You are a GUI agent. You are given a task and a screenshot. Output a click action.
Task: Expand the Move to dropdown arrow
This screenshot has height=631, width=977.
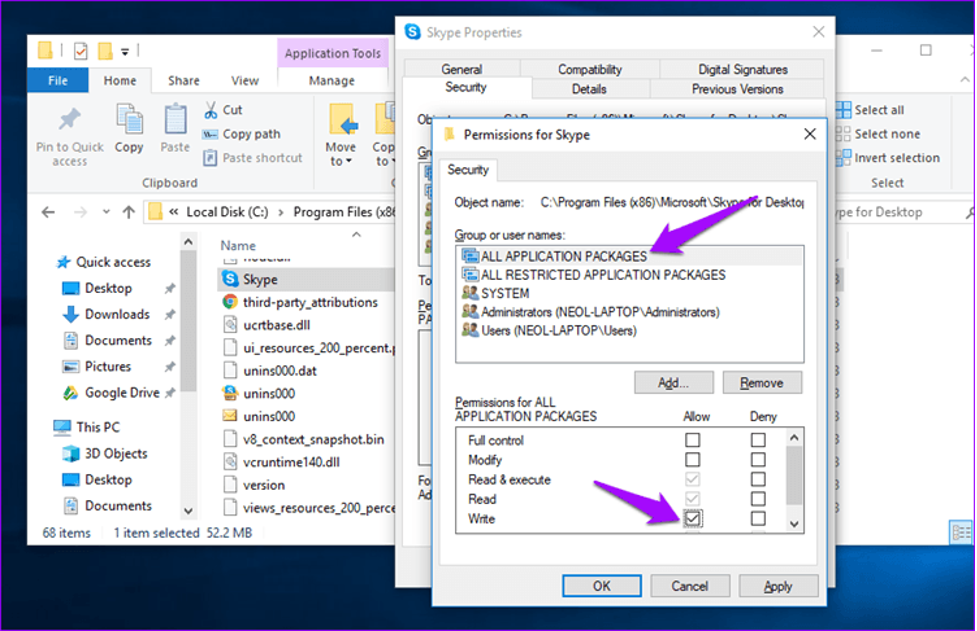pos(348,161)
